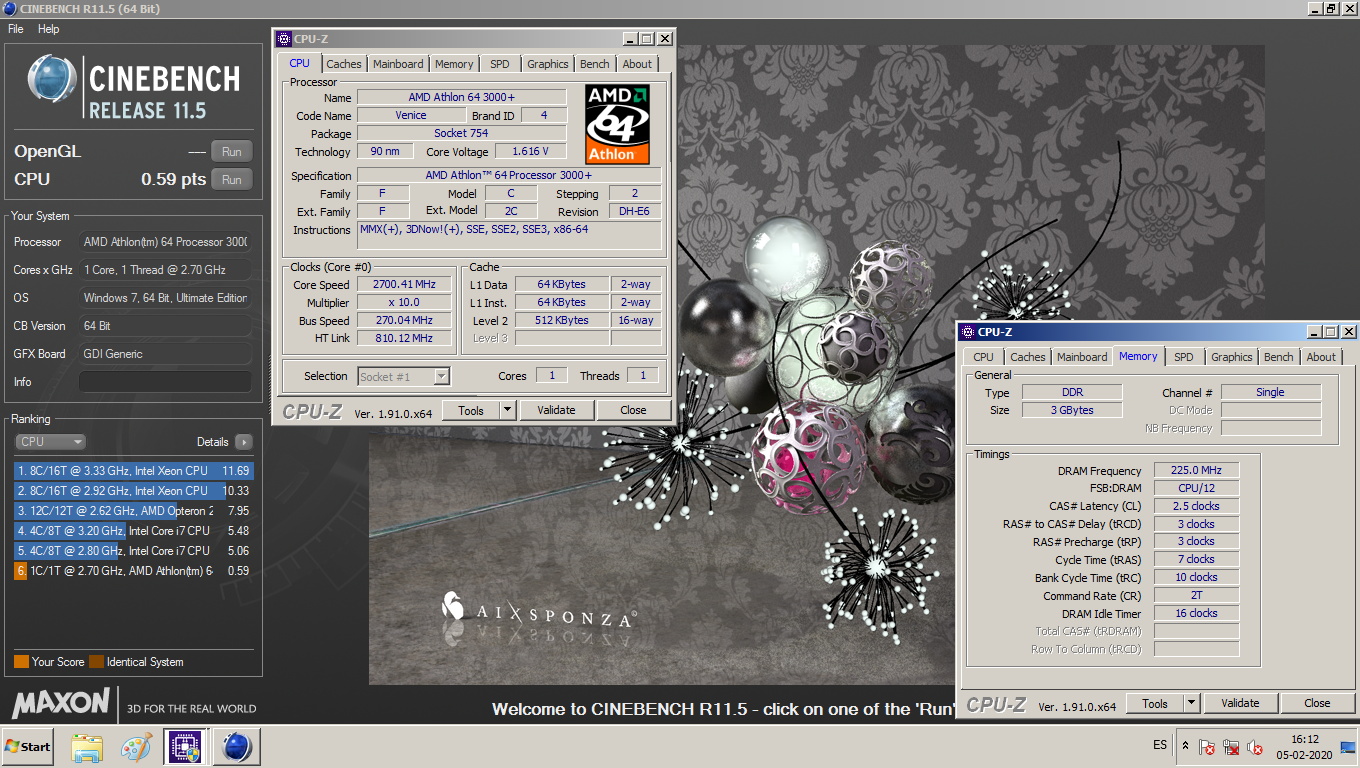The height and width of the screenshot is (768, 1360).
Task: Switch to Mainboard tab in CPU-Z CPU window
Action: 398,64
